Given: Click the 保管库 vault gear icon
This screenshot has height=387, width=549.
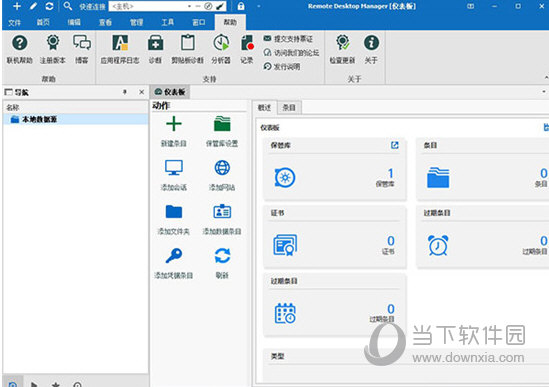Looking at the screenshot, I should point(285,178).
